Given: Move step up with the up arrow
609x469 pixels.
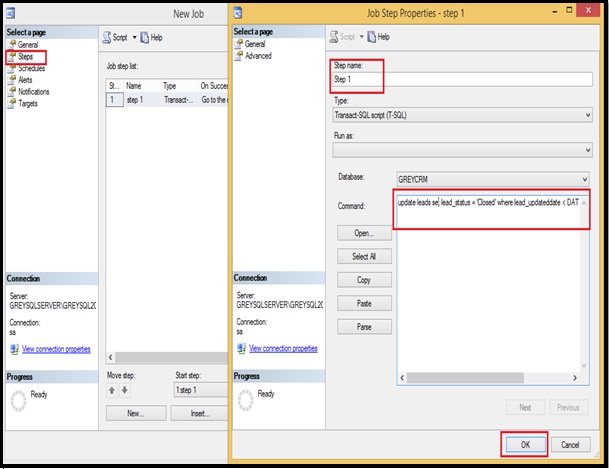Looking at the screenshot, I should tap(112, 390).
